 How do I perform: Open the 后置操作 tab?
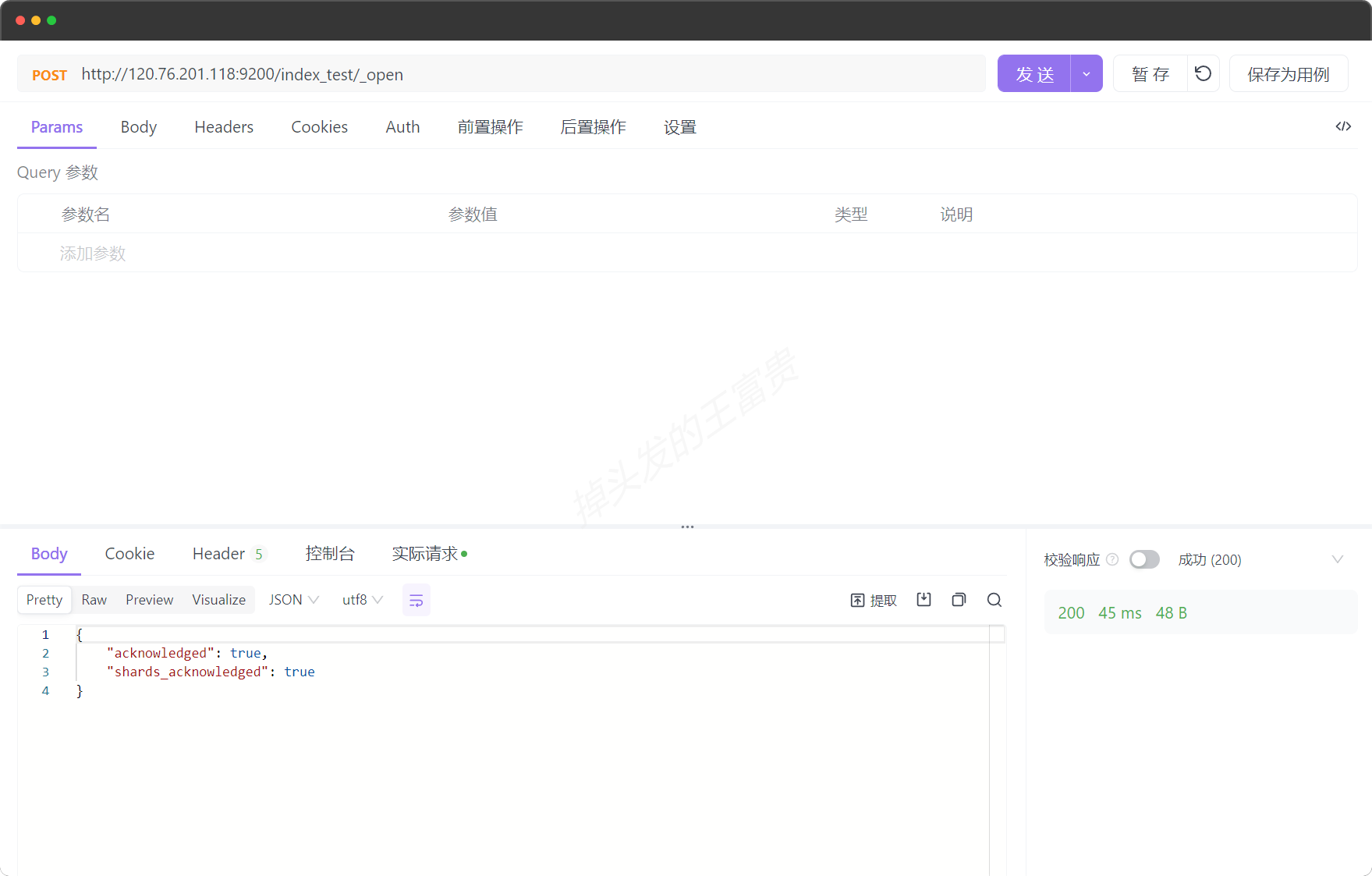(594, 127)
